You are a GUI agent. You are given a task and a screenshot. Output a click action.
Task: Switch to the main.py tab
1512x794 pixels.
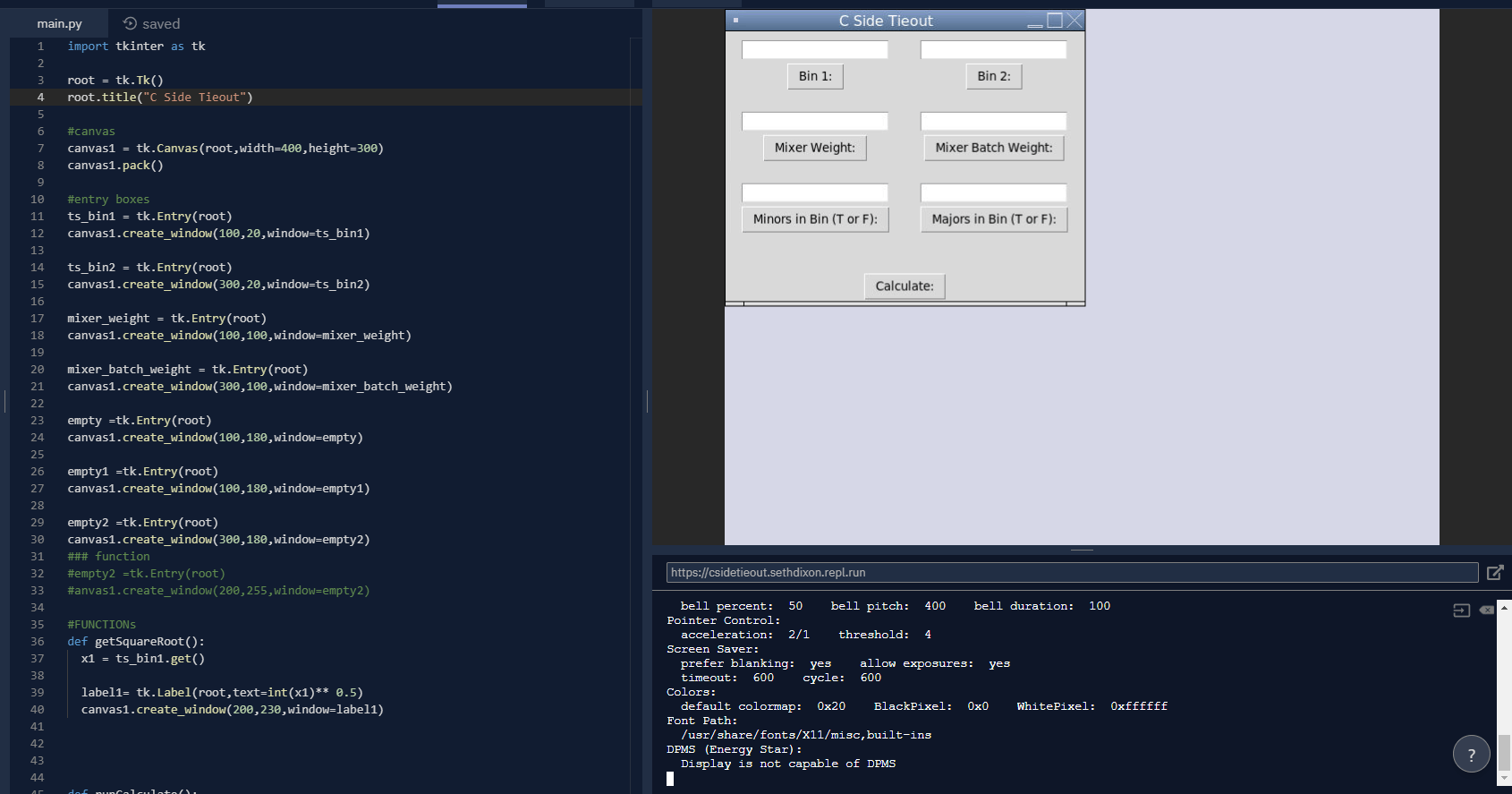coord(59,23)
